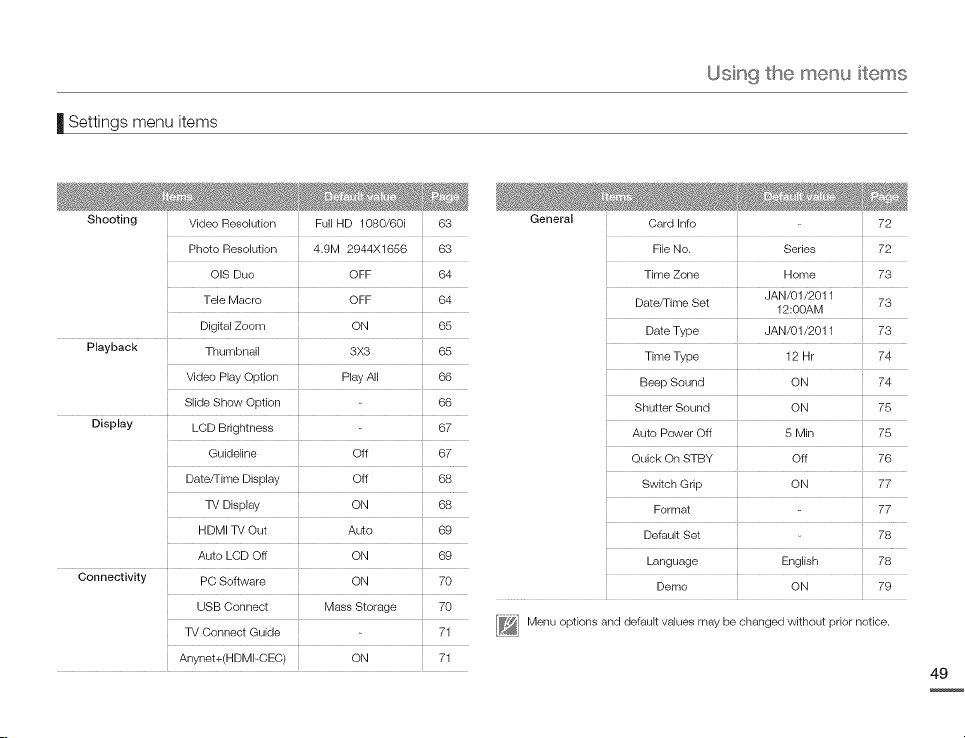This screenshot has width=965, height=738.
Task: Select the HDMI TV Out item
Action: 232,530
